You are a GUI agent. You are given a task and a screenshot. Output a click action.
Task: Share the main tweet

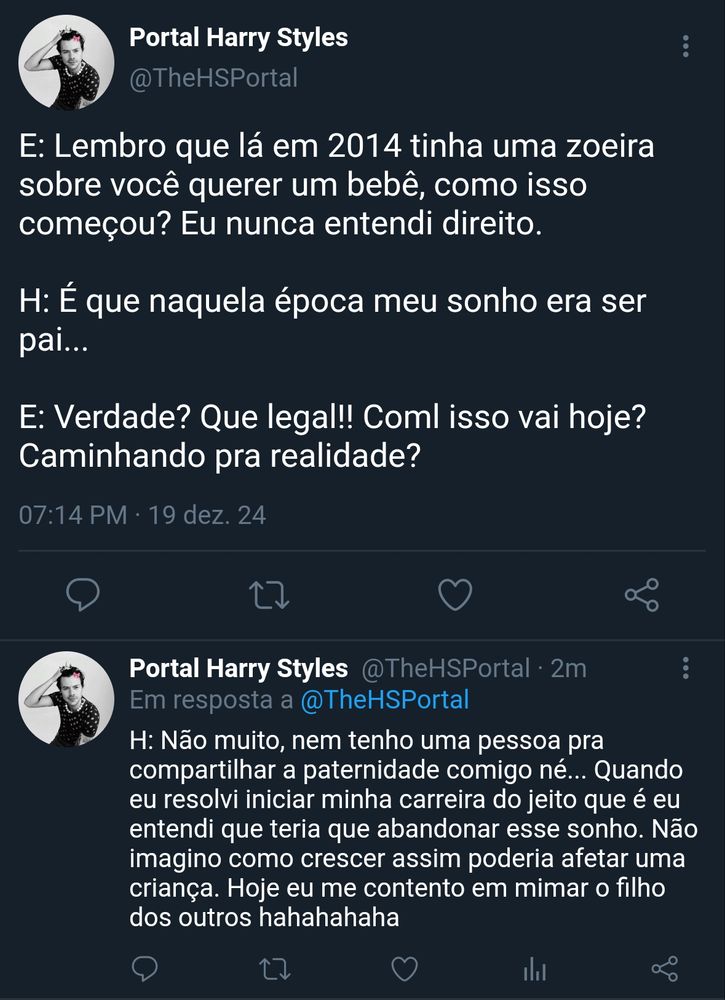[x=641, y=595]
